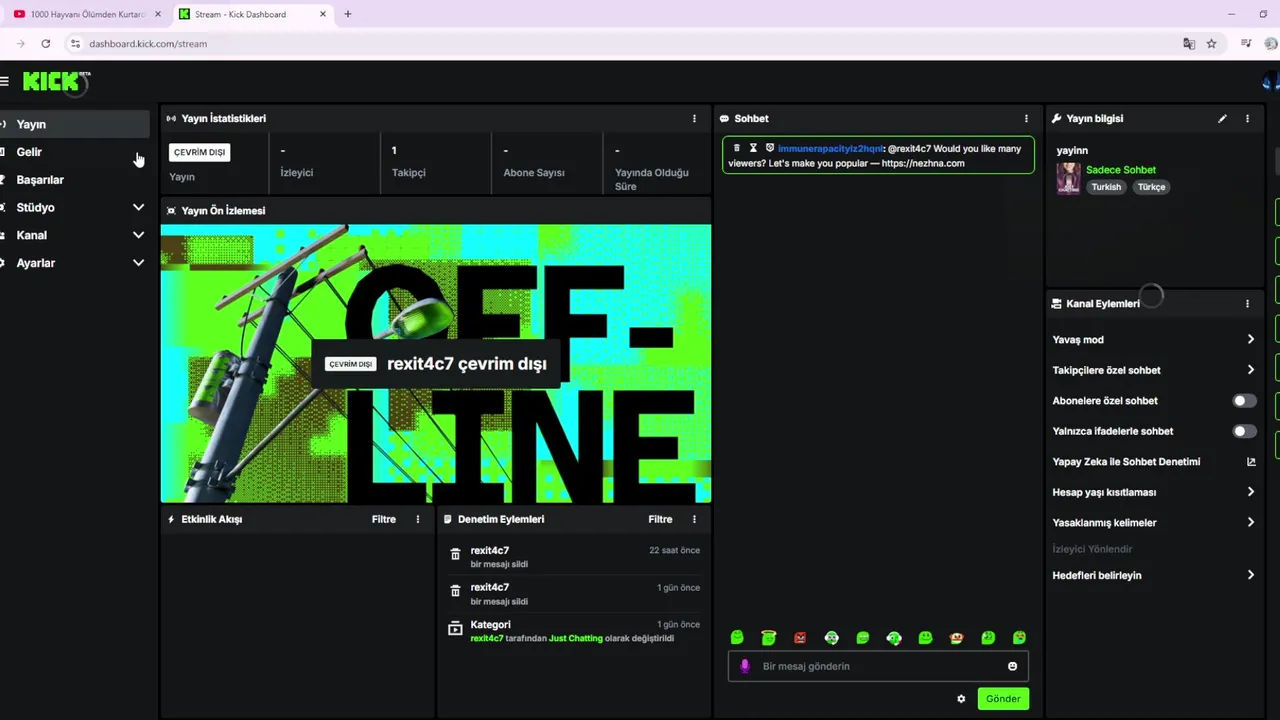This screenshot has width=1280, height=720.
Task: Click the ÇEVRİM DIŞI status badge in stats
Action: (199, 152)
